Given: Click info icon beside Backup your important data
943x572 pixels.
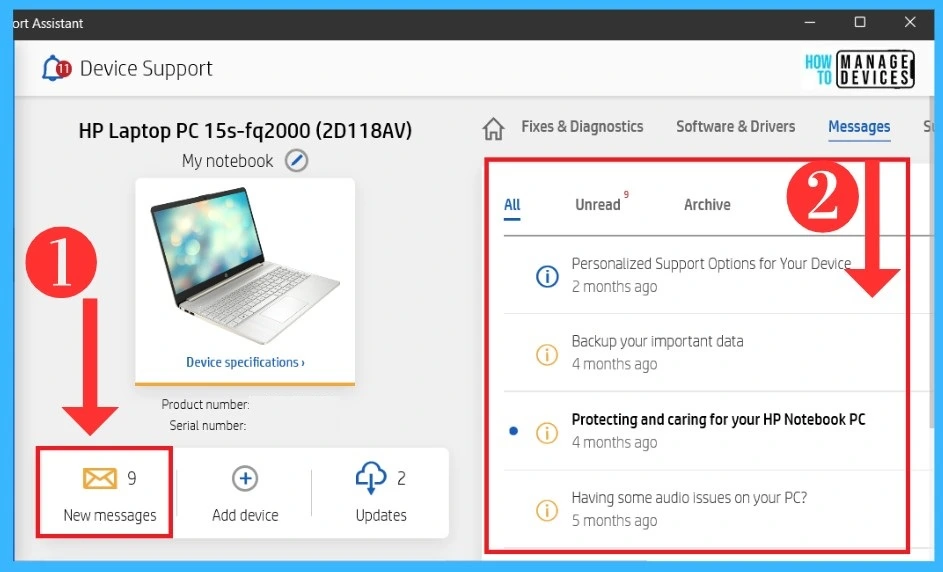Looking at the screenshot, I should [547, 354].
